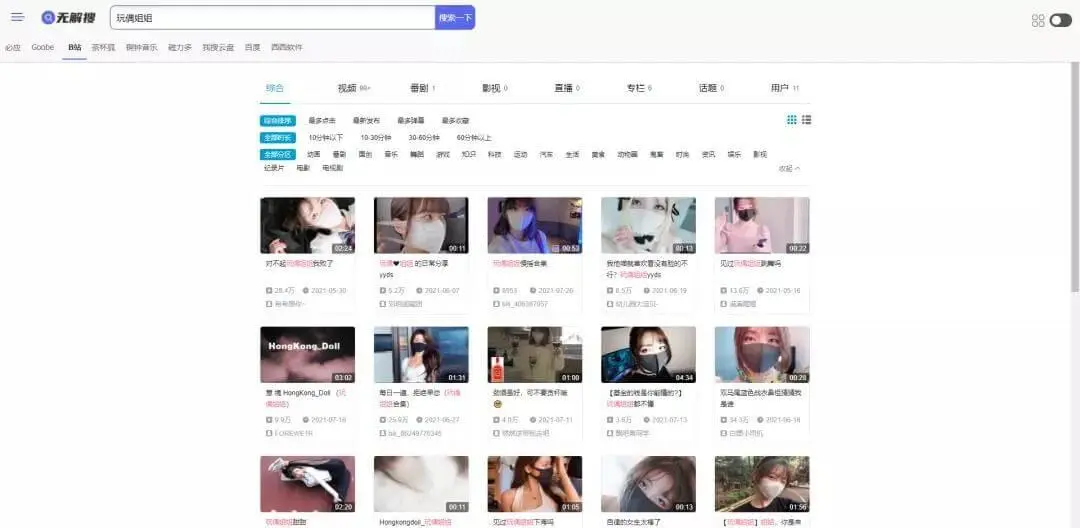1080x528 pixels.
Task: Click the 无解搜 logo
Action: (x=68, y=18)
